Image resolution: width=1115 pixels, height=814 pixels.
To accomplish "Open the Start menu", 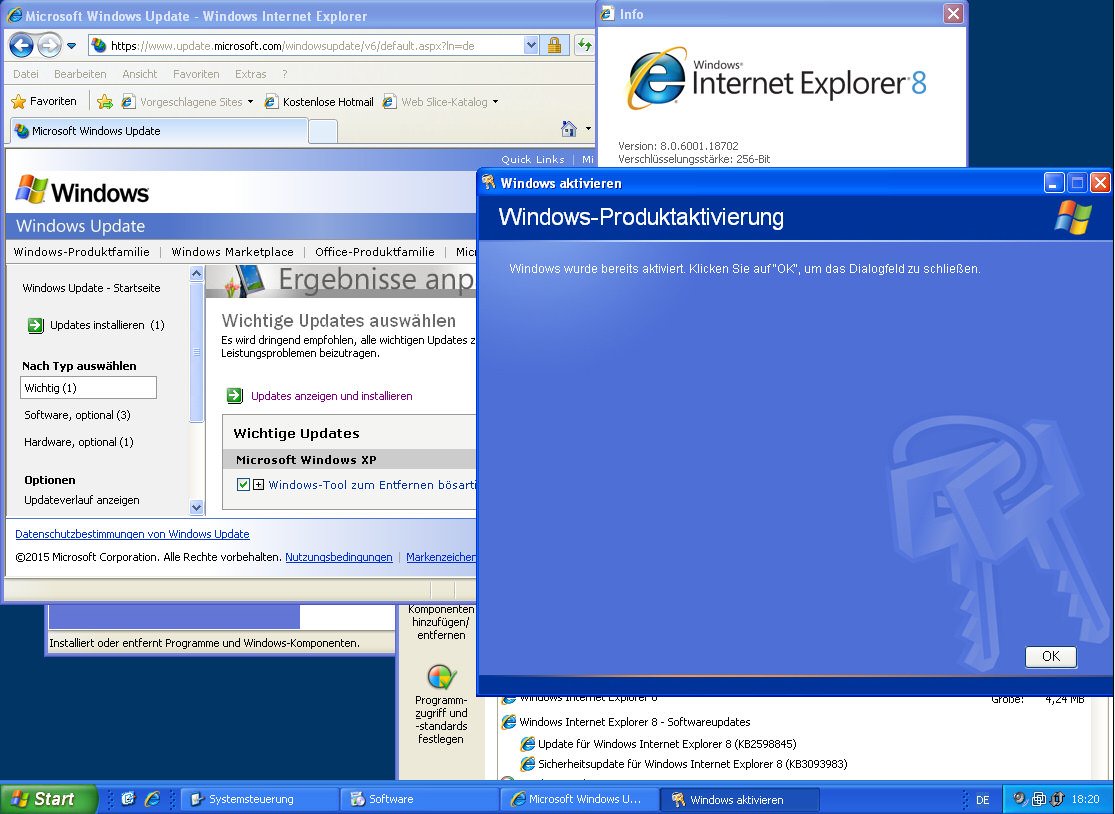I will click(x=48, y=799).
